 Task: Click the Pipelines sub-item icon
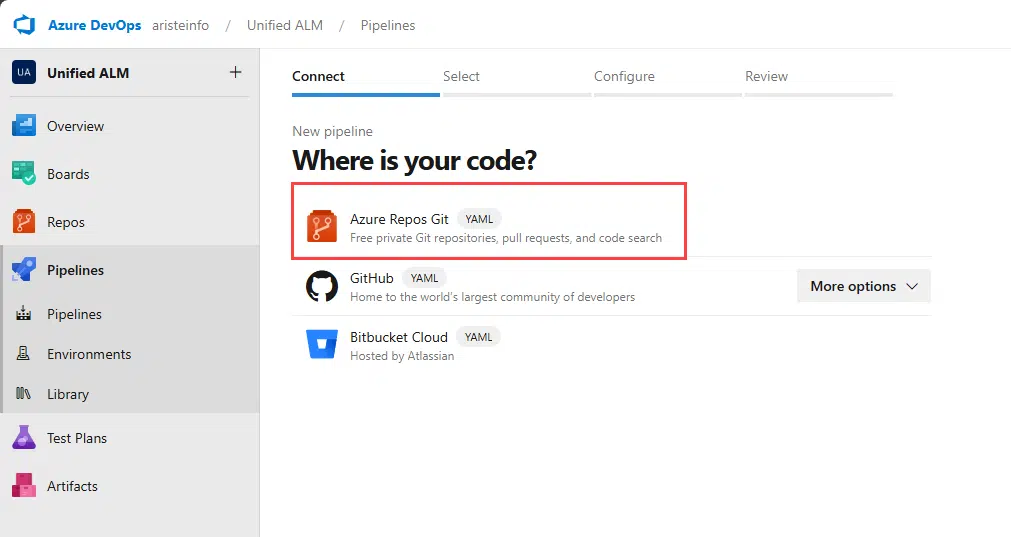point(24,314)
